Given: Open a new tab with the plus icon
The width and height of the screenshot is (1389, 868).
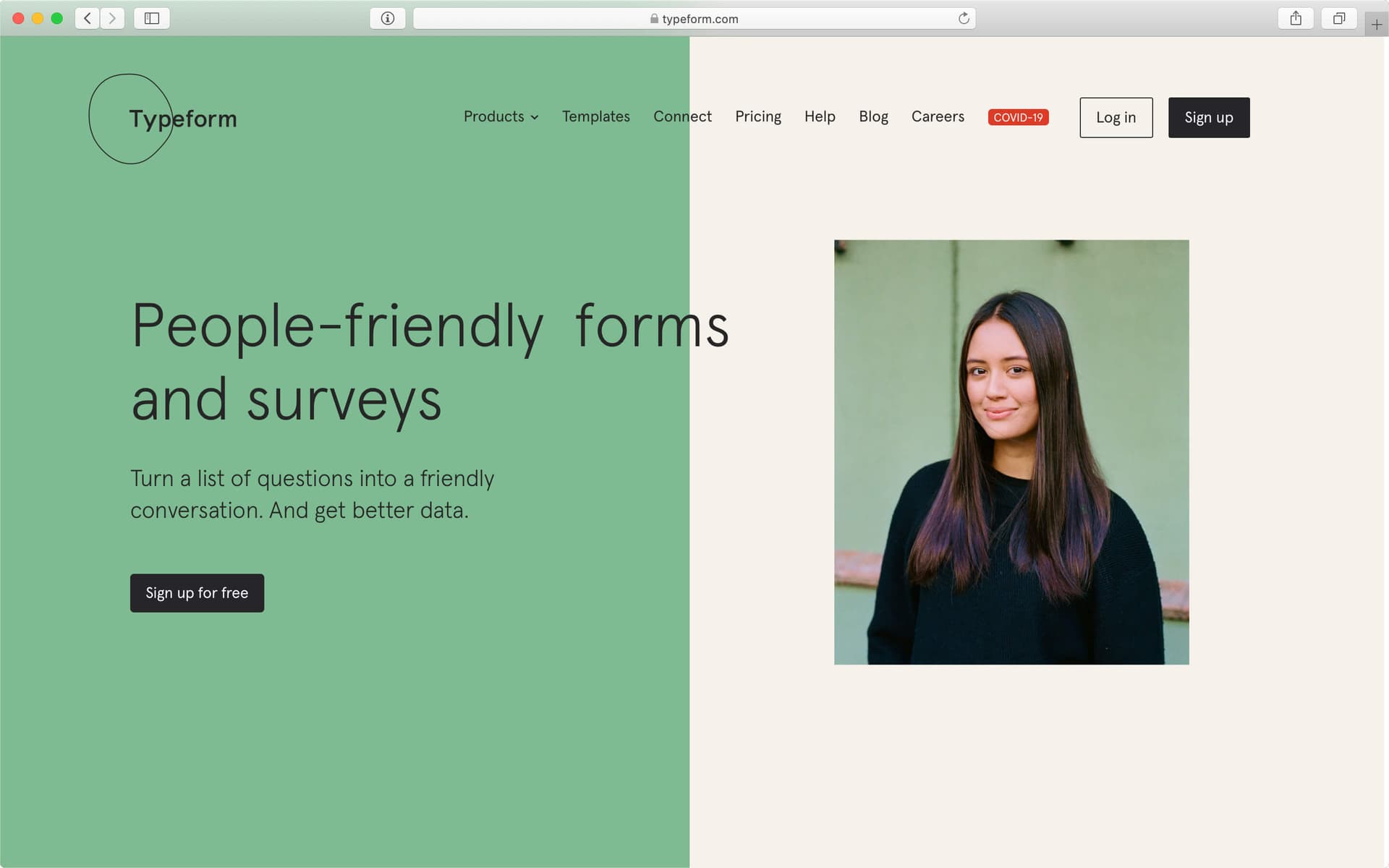Looking at the screenshot, I should [1377, 24].
